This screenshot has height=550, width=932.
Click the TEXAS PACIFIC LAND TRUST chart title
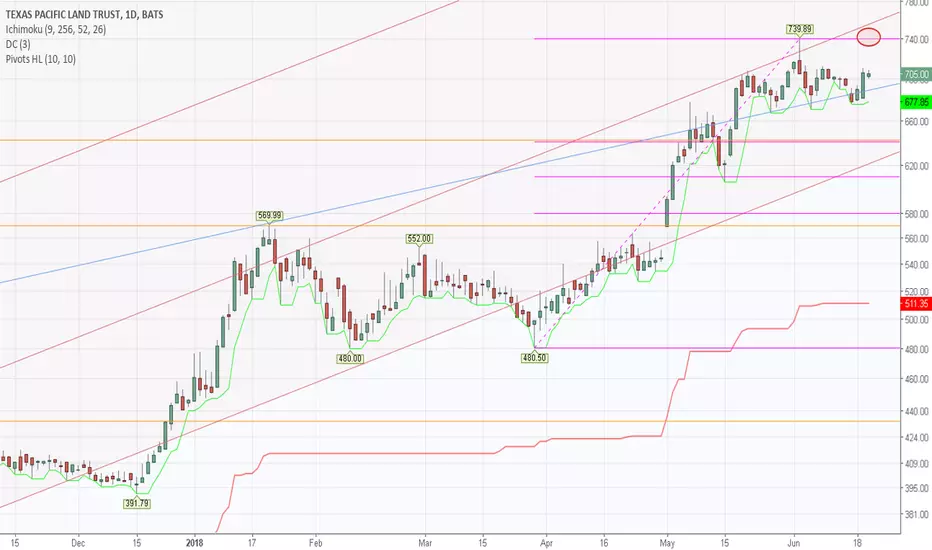(84, 14)
